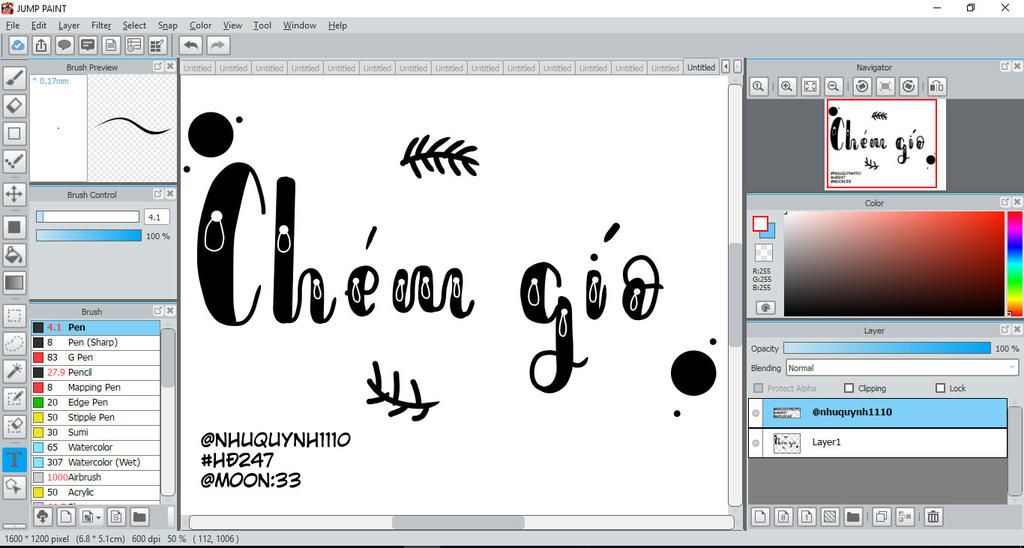
Task: Select the Eraser tool
Action: 14,106
